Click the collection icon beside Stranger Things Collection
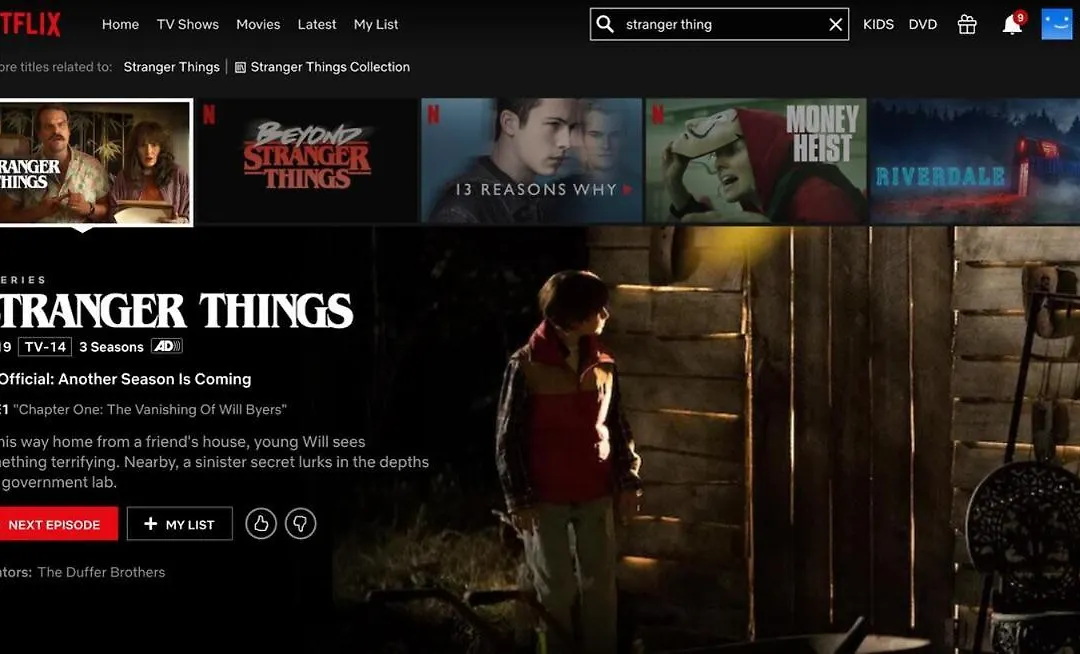This screenshot has height=654, width=1080. point(240,67)
